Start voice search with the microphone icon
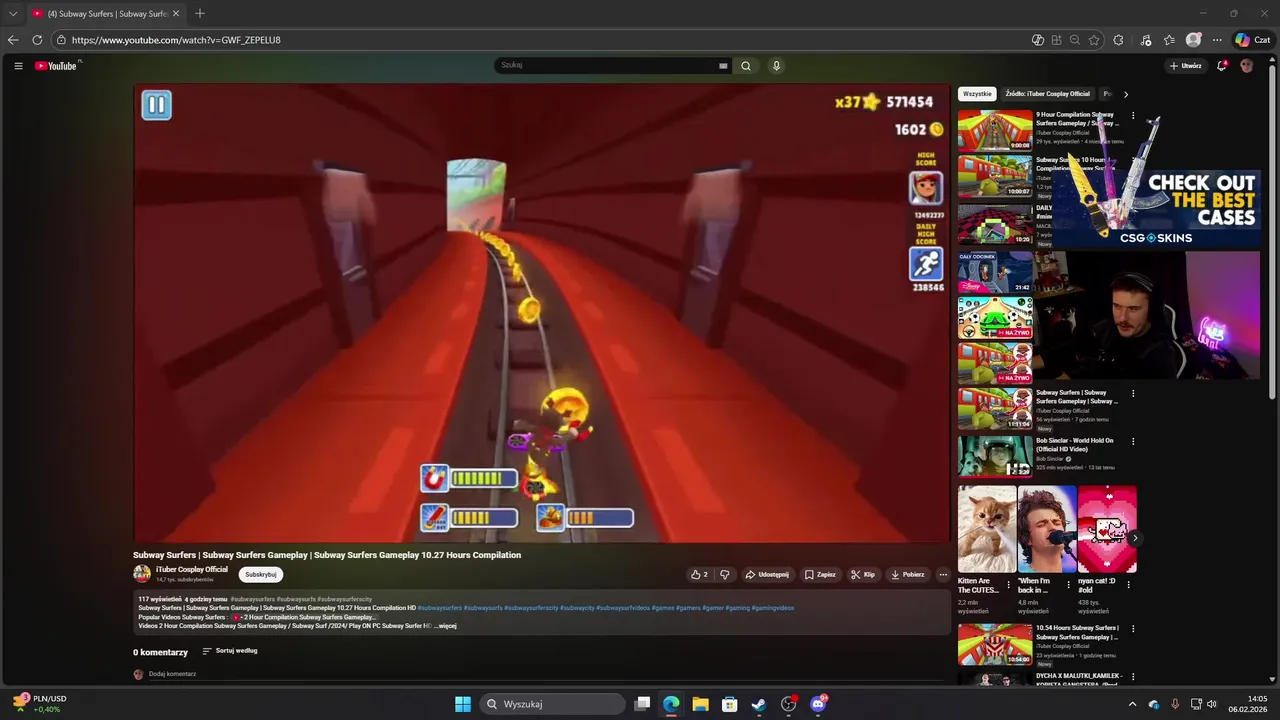This screenshot has width=1280, height=720. (776, 66)
